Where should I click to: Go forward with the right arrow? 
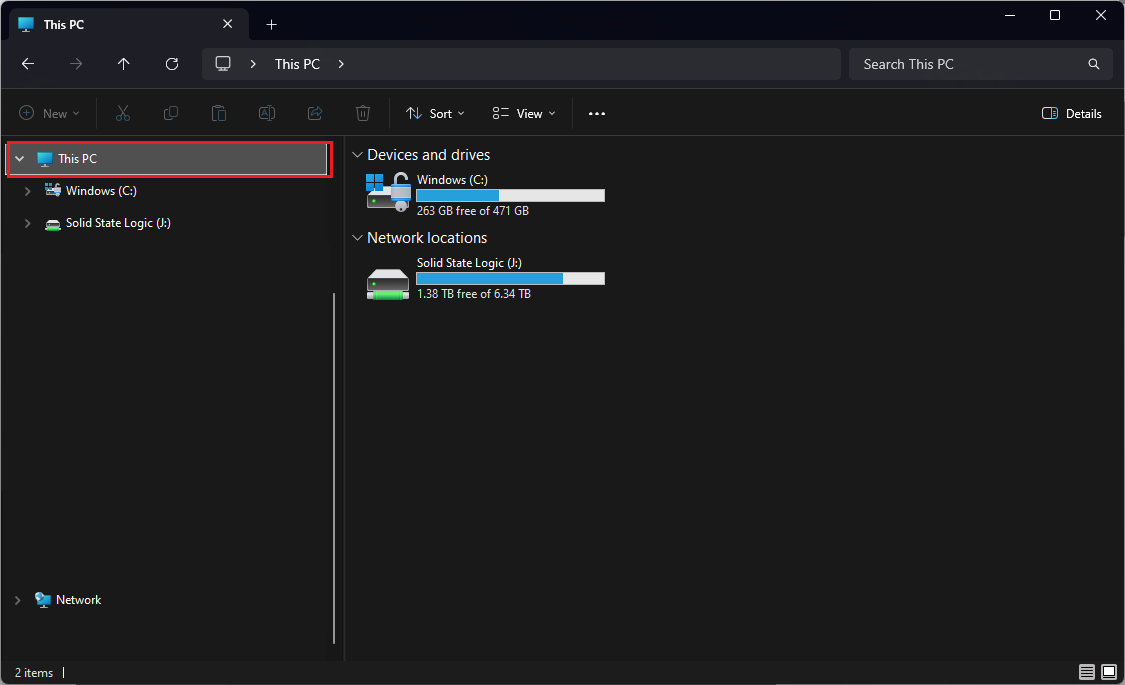pos(75,64)
